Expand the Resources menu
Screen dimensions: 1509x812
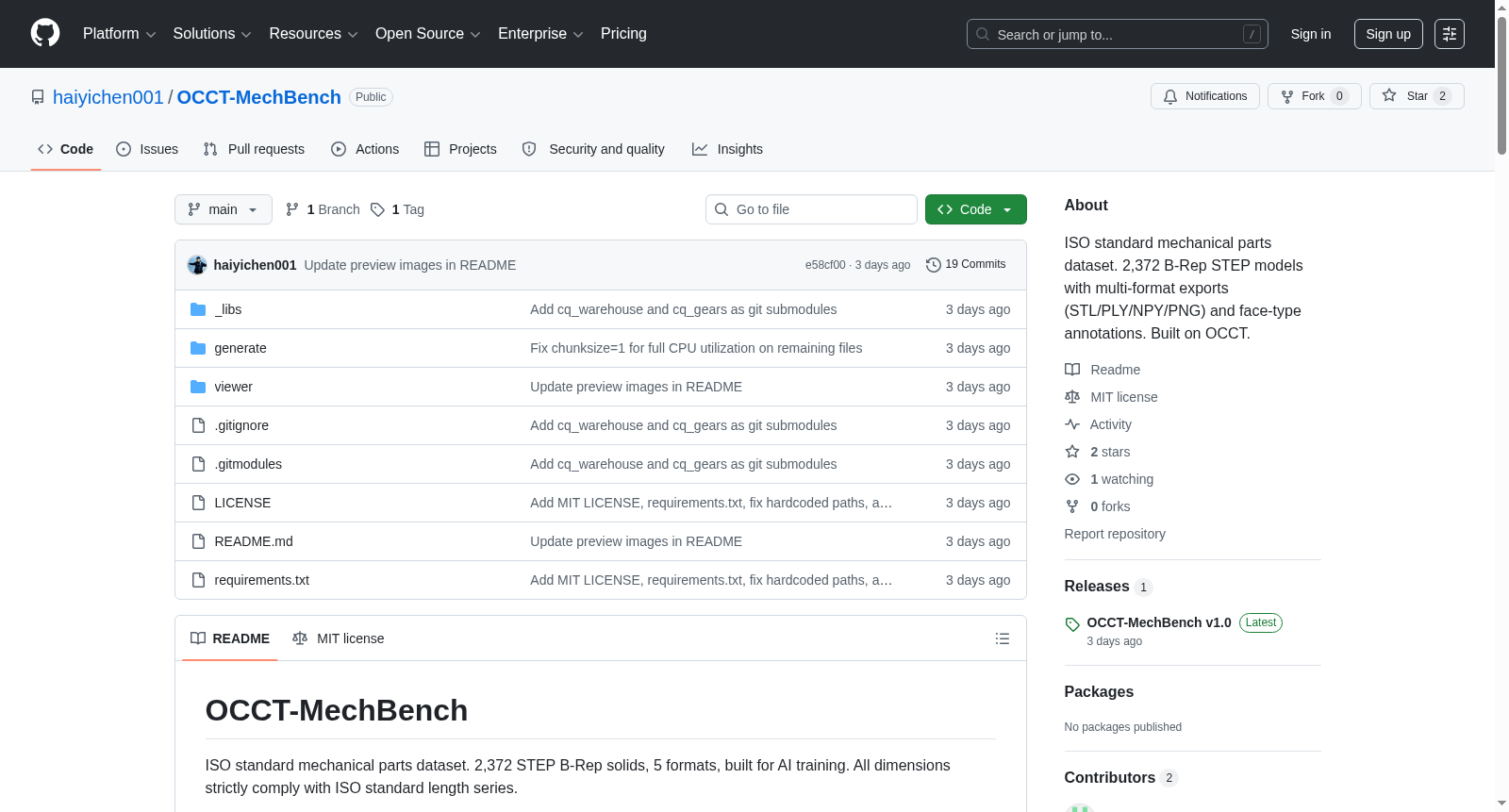pyautogui.click(x=313, y=34)
